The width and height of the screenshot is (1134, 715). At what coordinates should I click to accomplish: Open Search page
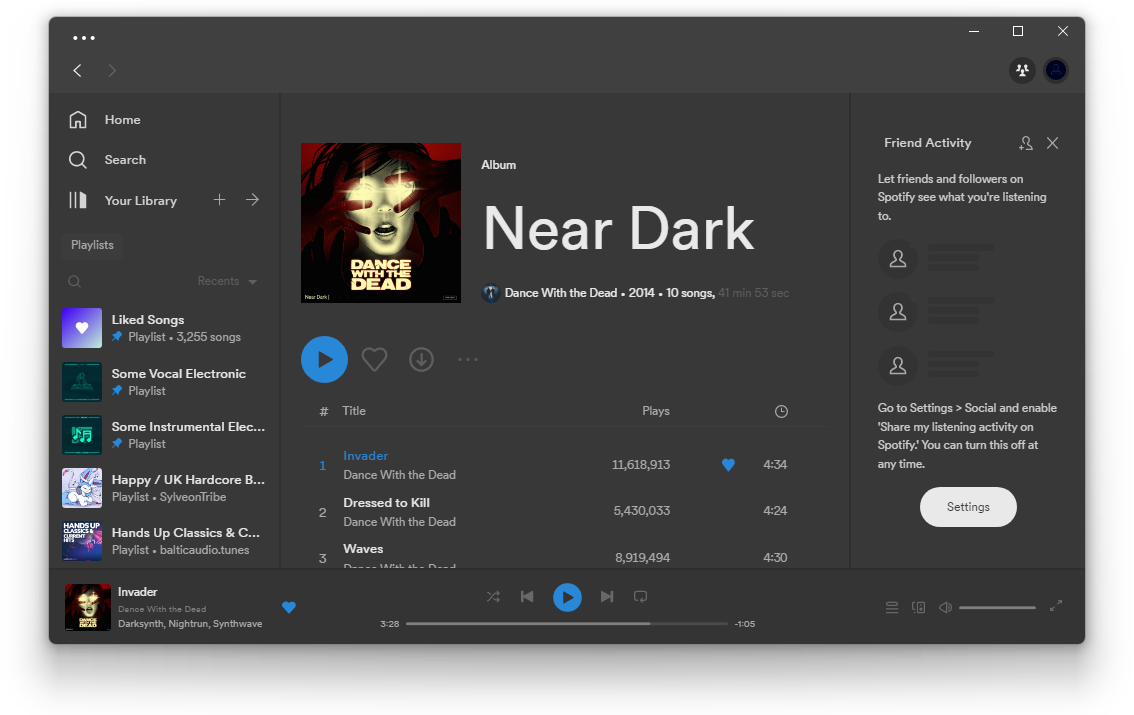click(x=107, y=160)
